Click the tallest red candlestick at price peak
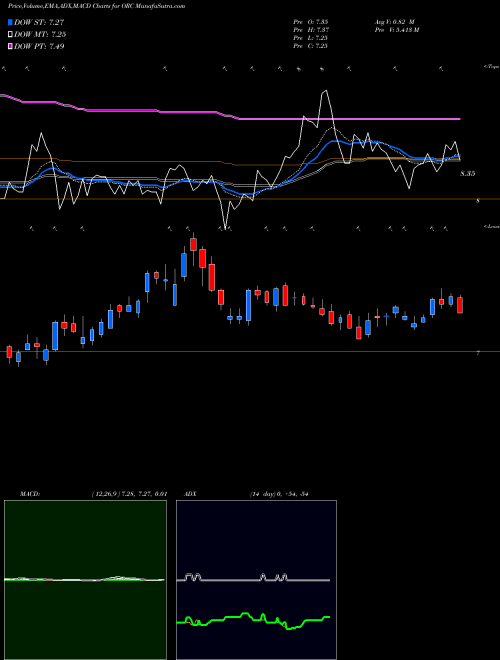 coord(194,244)
